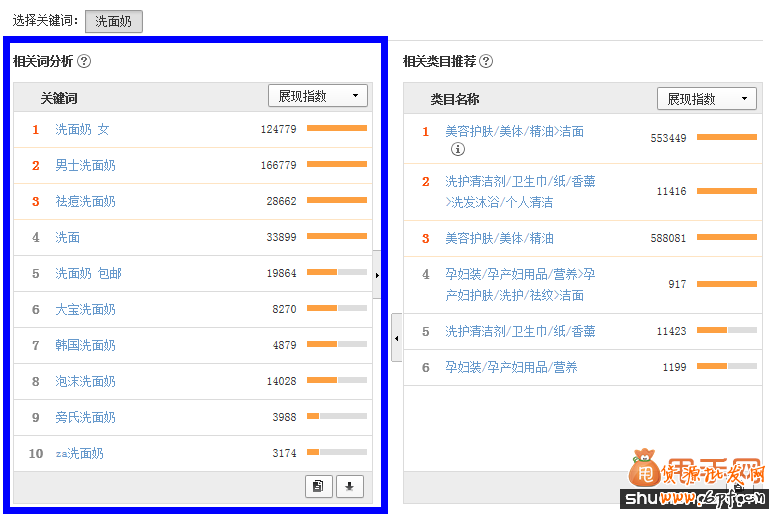Screen dimensions: 775x519
Task: Open the 韩国洗面奶 keyword link
Action: [85, 345]
